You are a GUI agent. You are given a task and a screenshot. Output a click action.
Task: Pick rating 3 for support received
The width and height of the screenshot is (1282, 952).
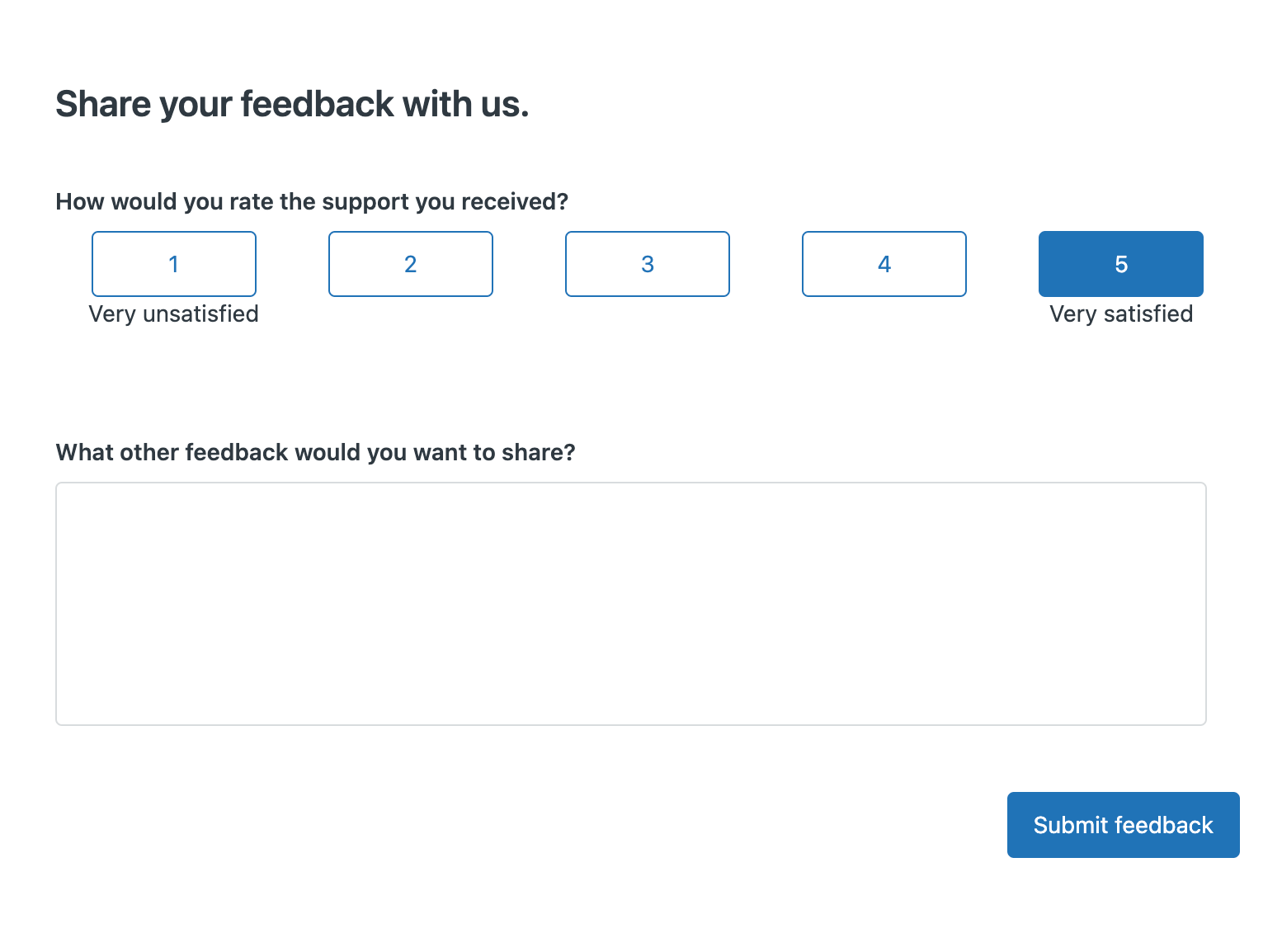pyautogui.click(x=648, y=264)
